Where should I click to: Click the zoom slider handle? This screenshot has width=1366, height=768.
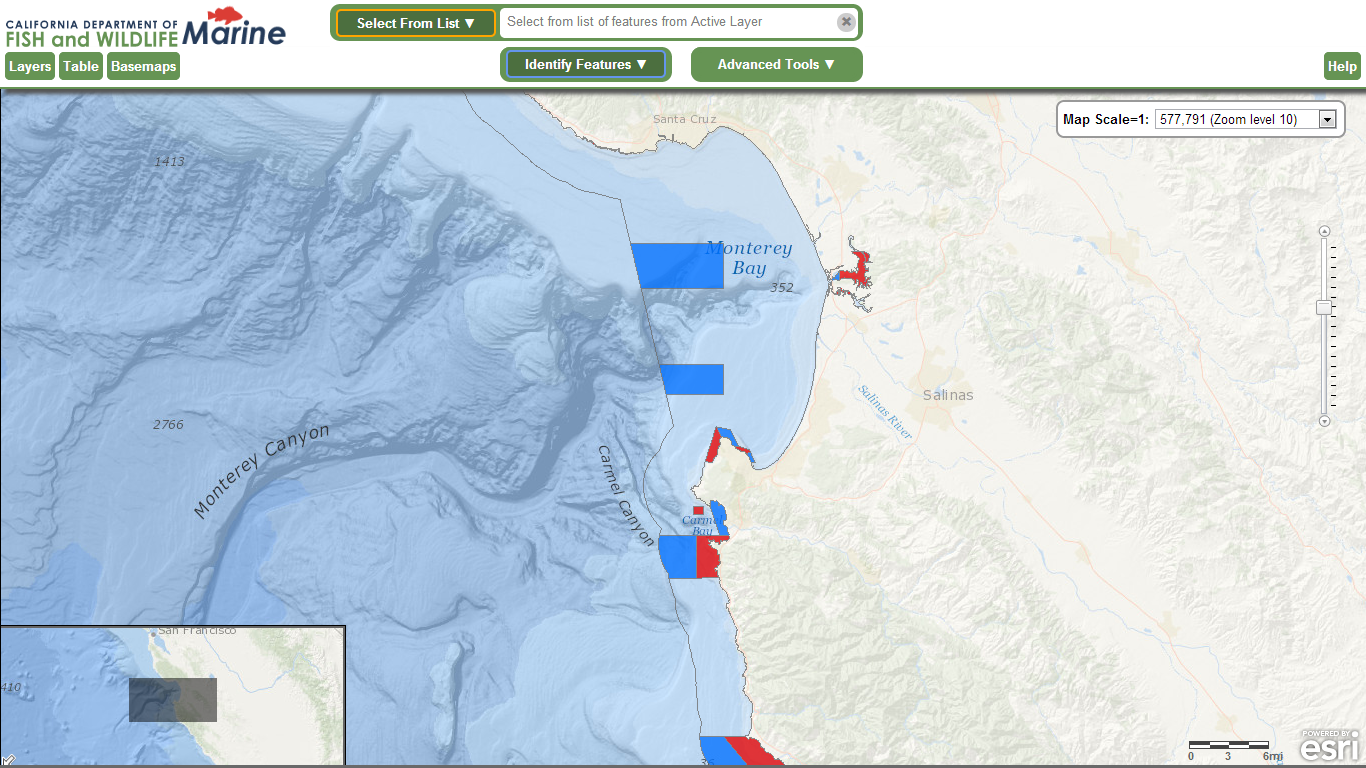pyautogui.click(x=1325, y=307)
